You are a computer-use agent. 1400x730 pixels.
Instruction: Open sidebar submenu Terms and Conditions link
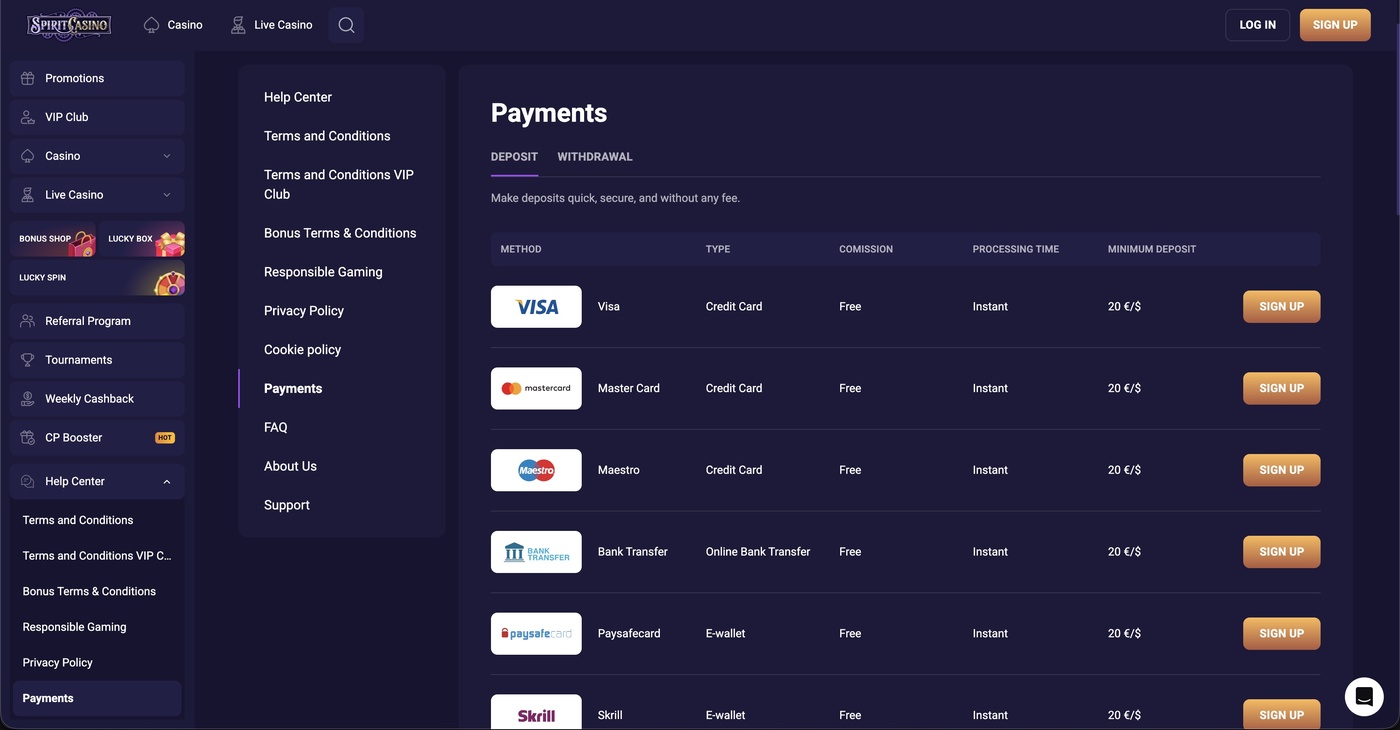[78, 520]
